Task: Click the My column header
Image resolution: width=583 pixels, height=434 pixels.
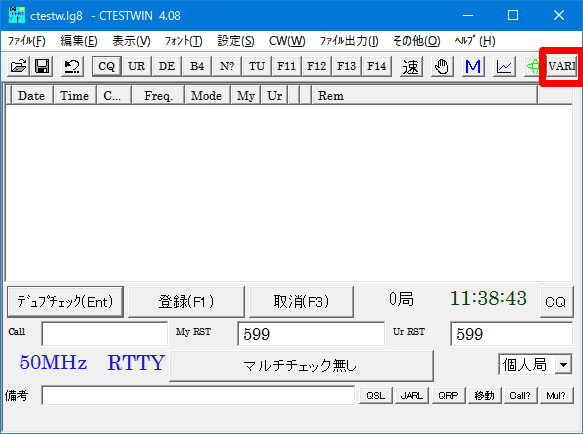Action: pyautogui.click(x=246, y=96)
